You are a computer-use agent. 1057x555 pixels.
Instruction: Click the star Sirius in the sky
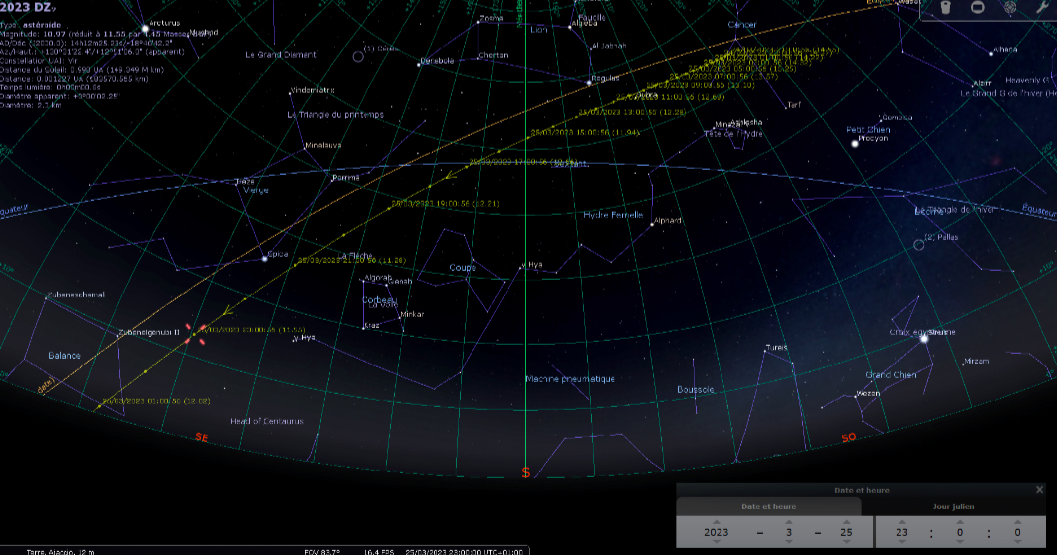[924, 339]
